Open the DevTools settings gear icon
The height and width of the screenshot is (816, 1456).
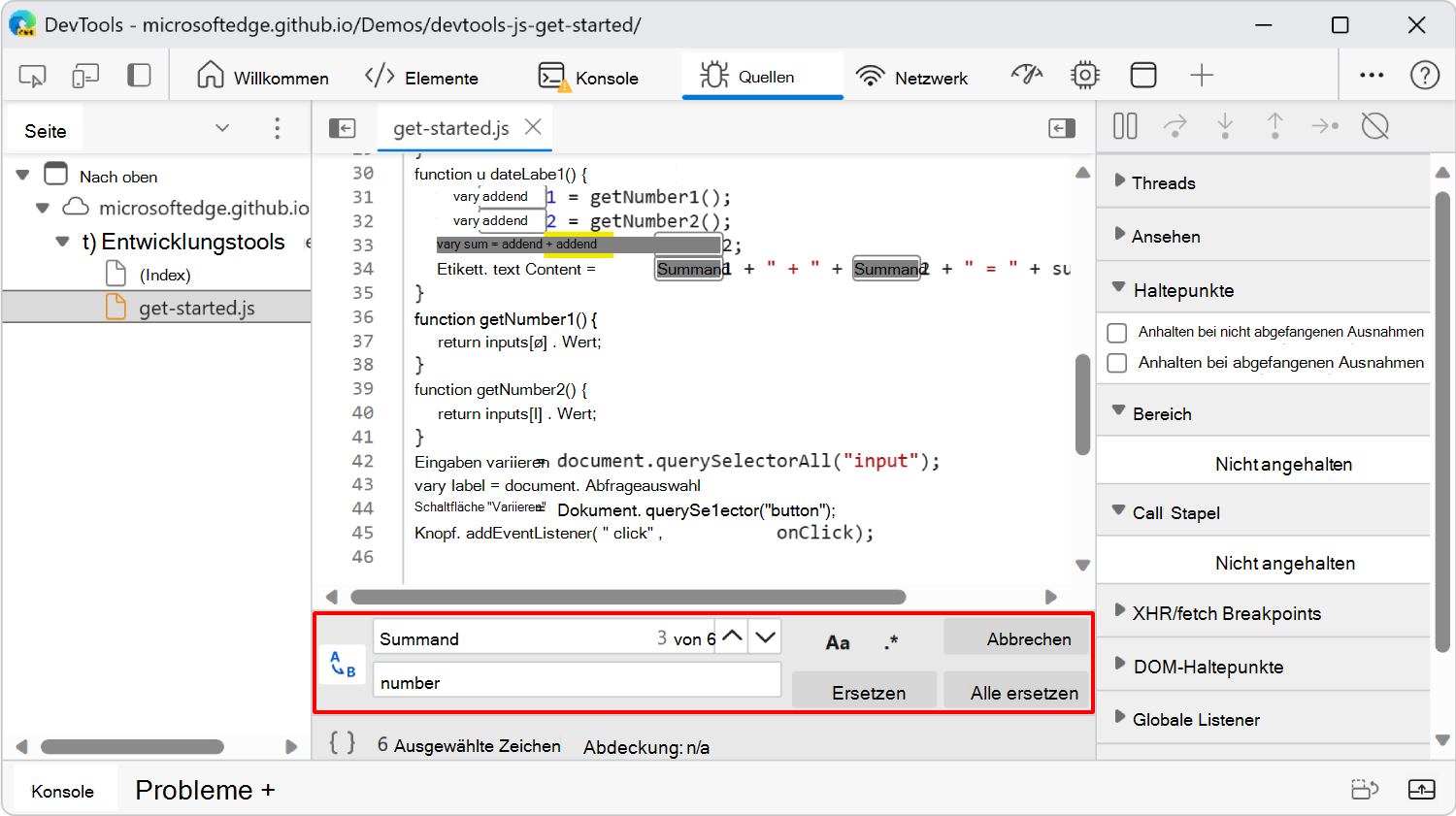pos(1084,75)
